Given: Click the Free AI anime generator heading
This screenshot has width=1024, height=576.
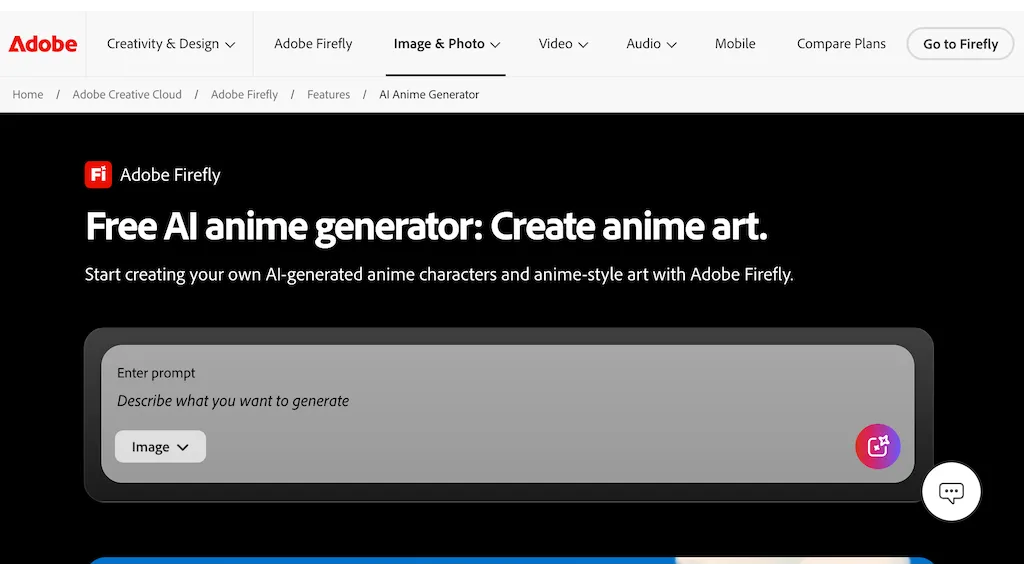Looking at the screenshot, I should coord(426,227).
